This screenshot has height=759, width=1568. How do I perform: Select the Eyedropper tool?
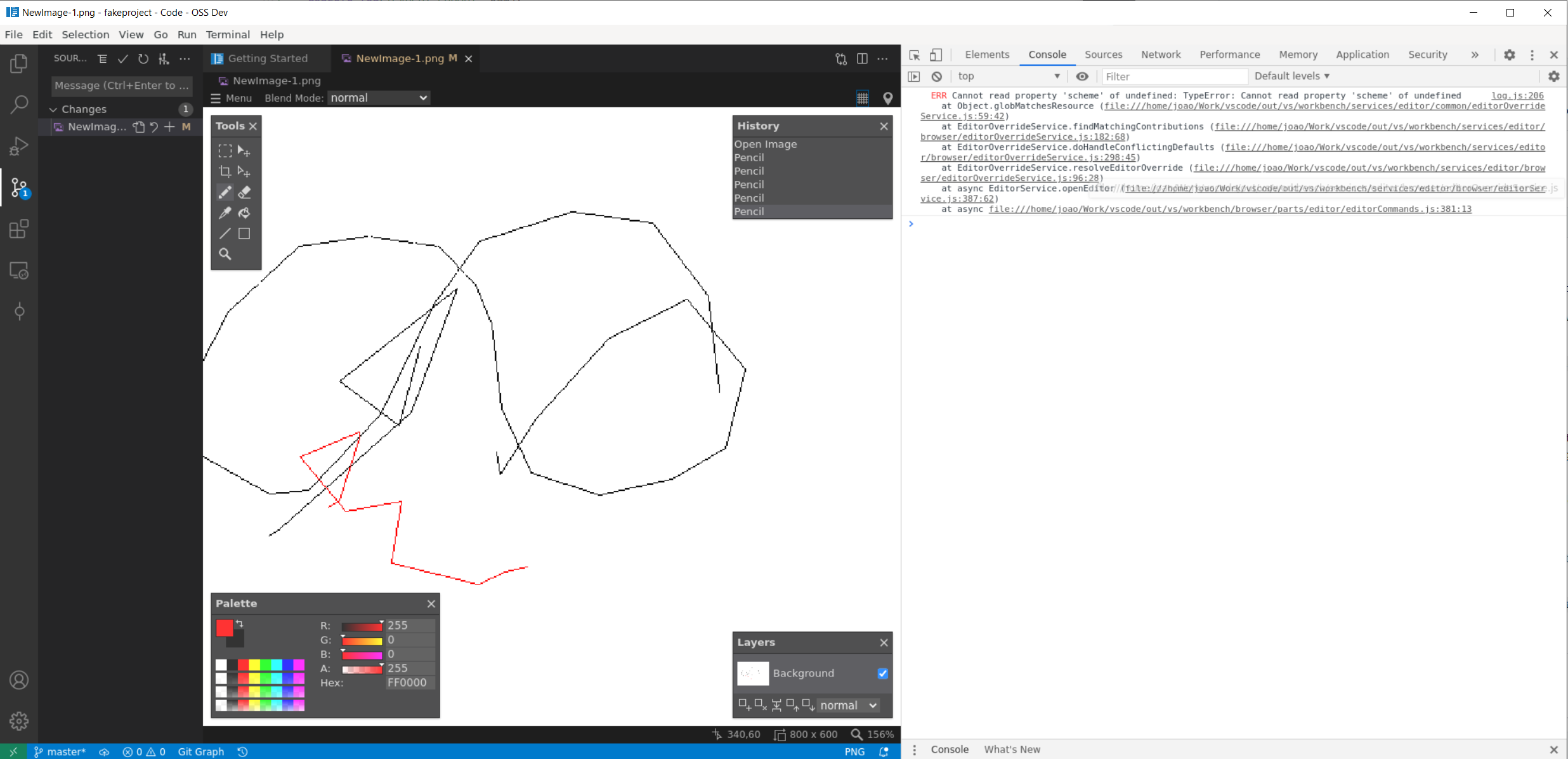pyautogui.click(x=225, y=213)
